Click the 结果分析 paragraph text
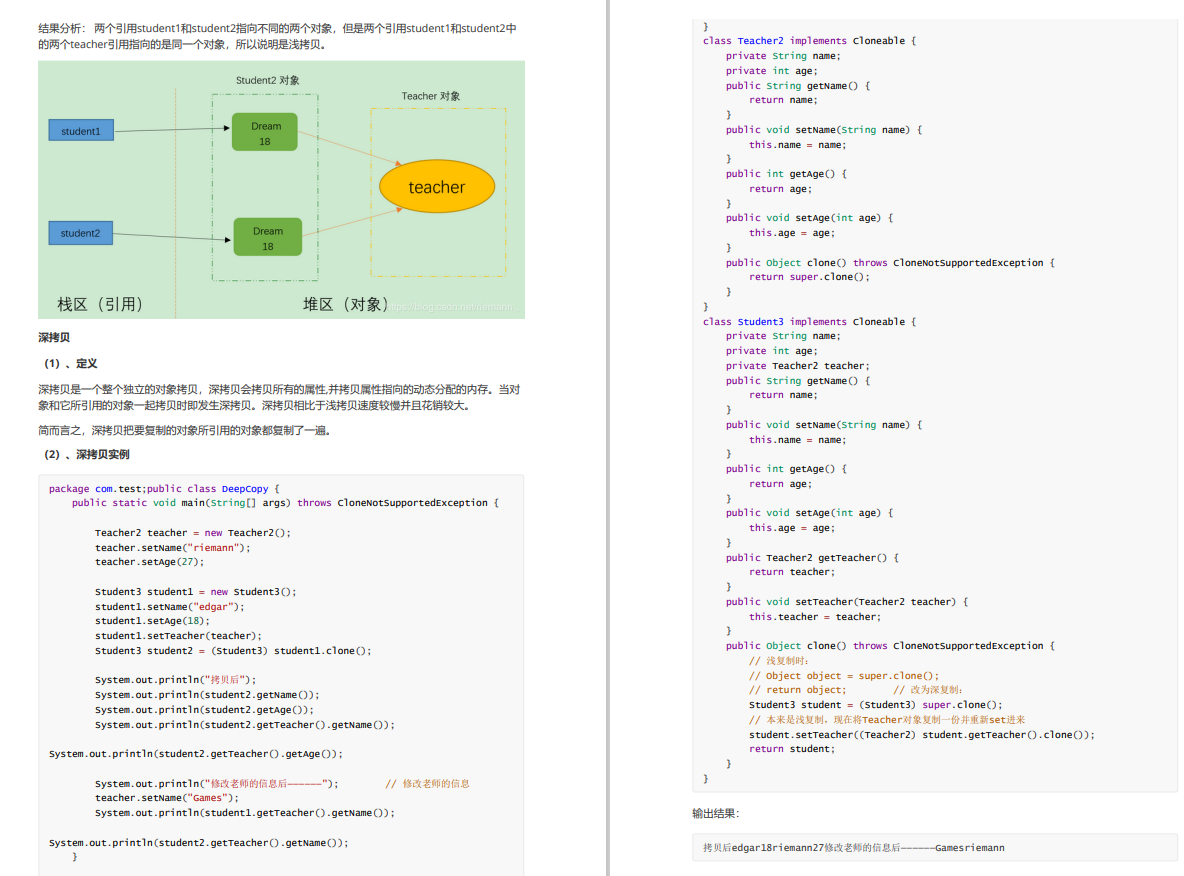Screen dimensions: 1184x876 [278, 36]
